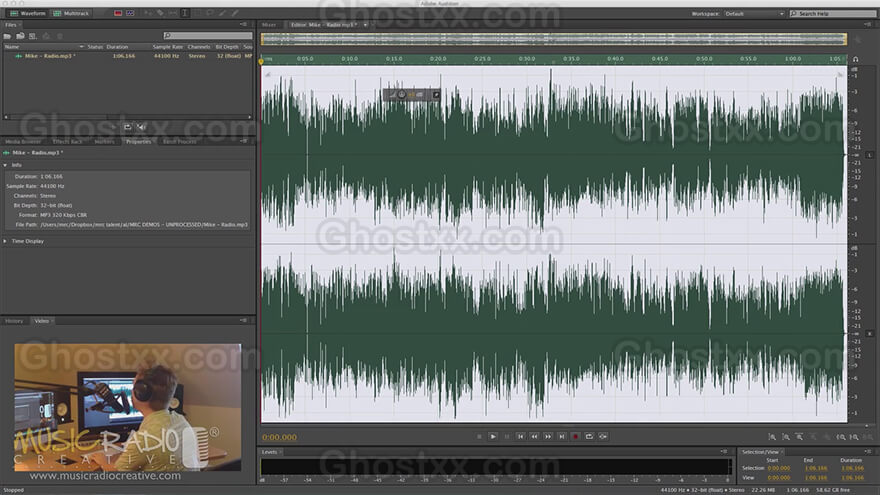
Task: Sort files by Name column header
Action: coord(12,47)
